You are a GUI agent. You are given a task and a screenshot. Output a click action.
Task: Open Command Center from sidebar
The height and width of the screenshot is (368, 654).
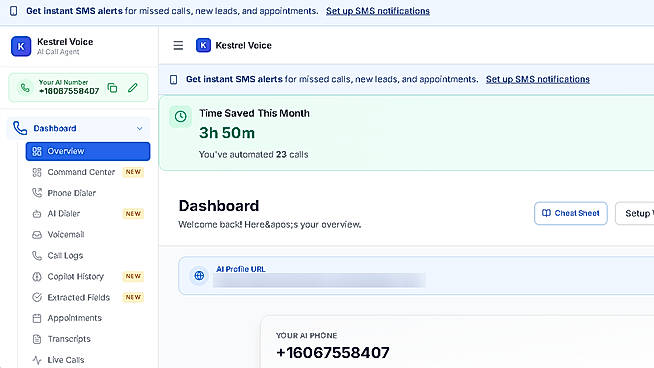point(88,172)
